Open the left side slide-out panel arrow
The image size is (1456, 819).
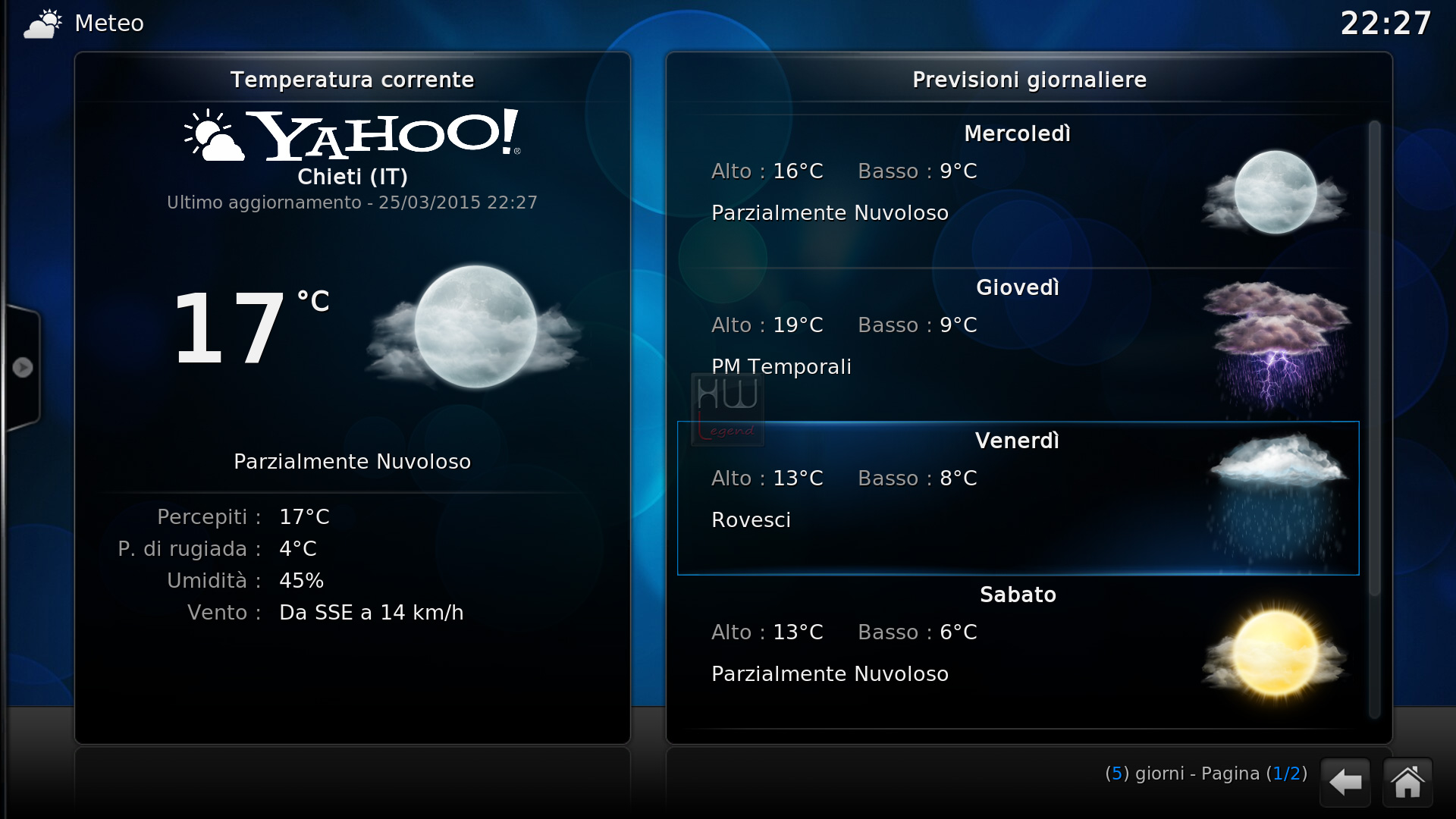(23, 368)
